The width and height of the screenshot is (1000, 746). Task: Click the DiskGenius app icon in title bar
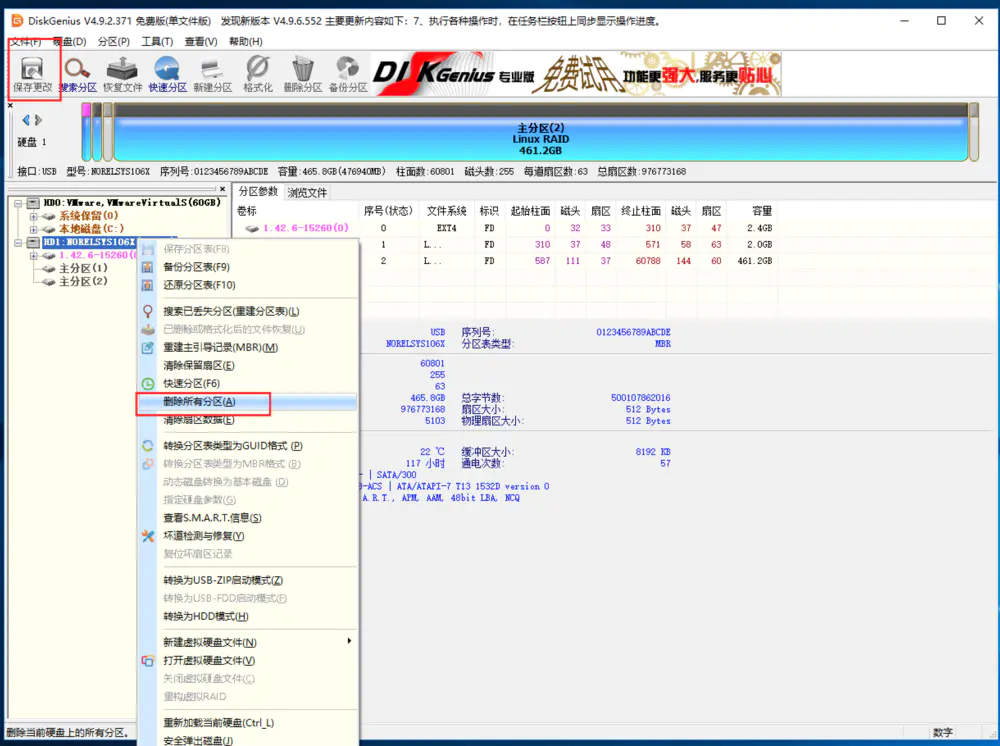(x=17, y=21)
